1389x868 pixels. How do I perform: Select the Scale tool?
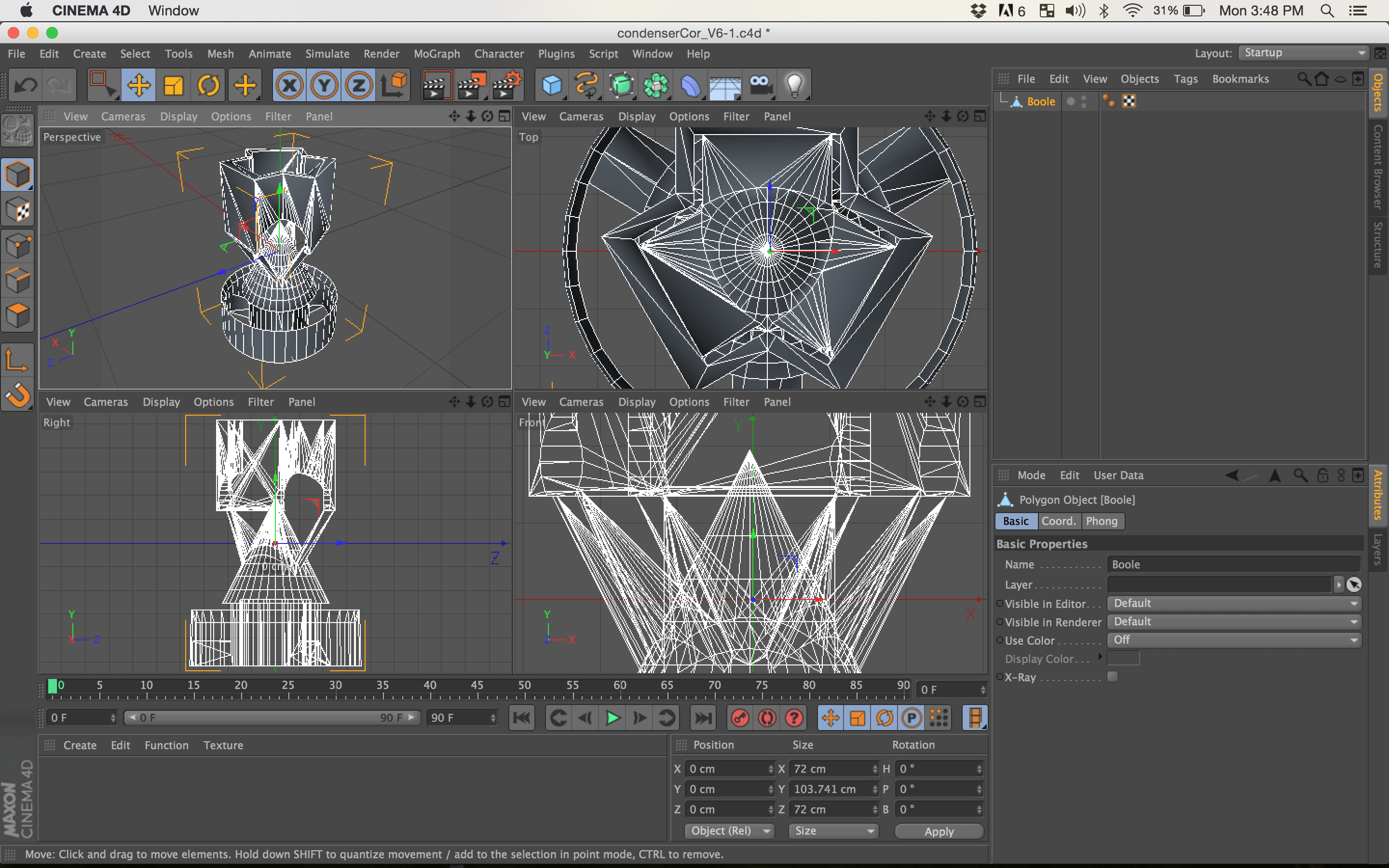click(173, 85)
